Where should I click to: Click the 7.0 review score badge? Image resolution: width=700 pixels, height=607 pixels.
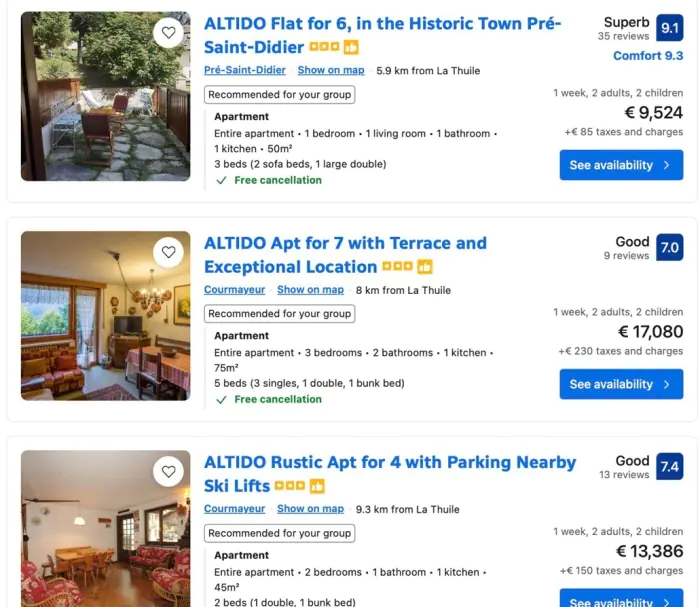click(670, 247)
